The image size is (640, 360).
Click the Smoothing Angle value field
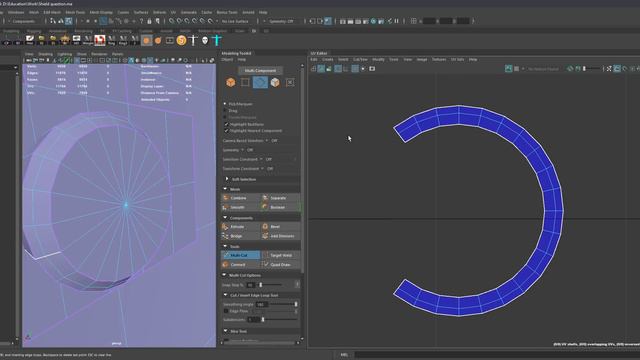pos(261,304)
